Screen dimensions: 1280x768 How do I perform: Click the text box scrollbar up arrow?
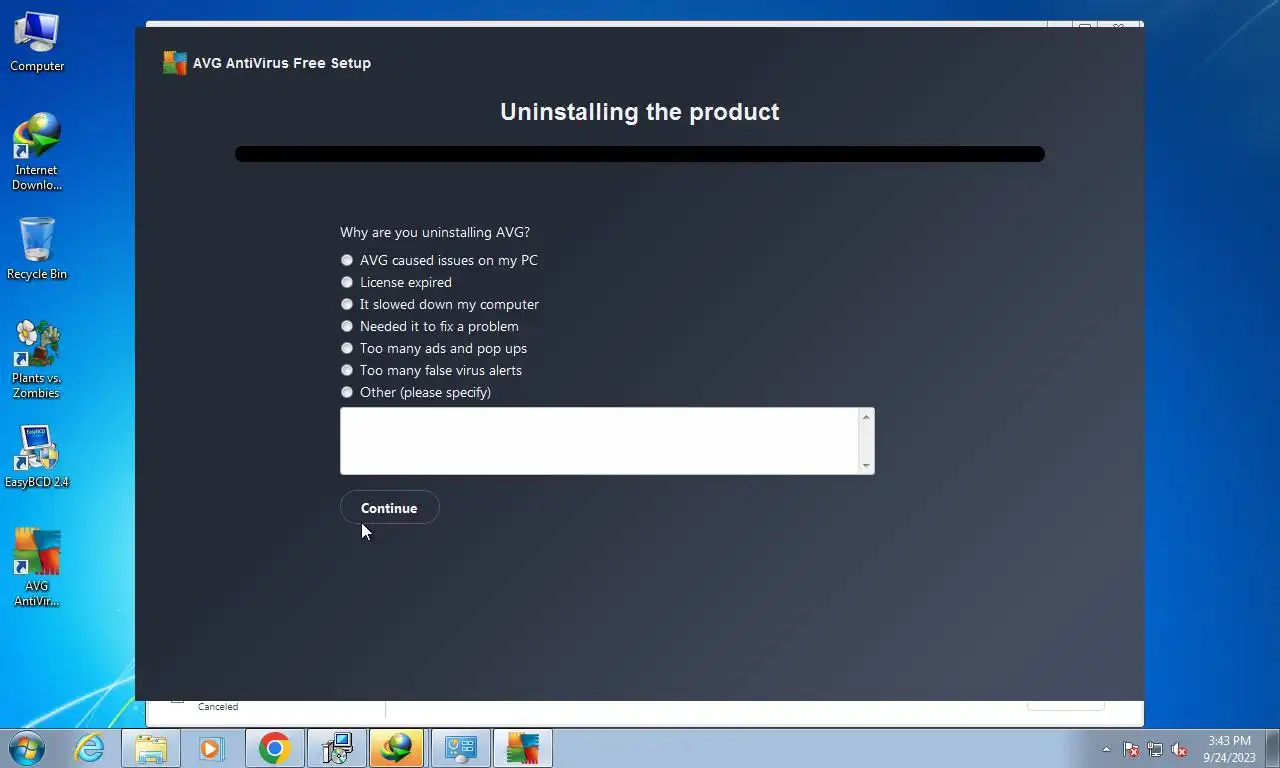point(866,416)
